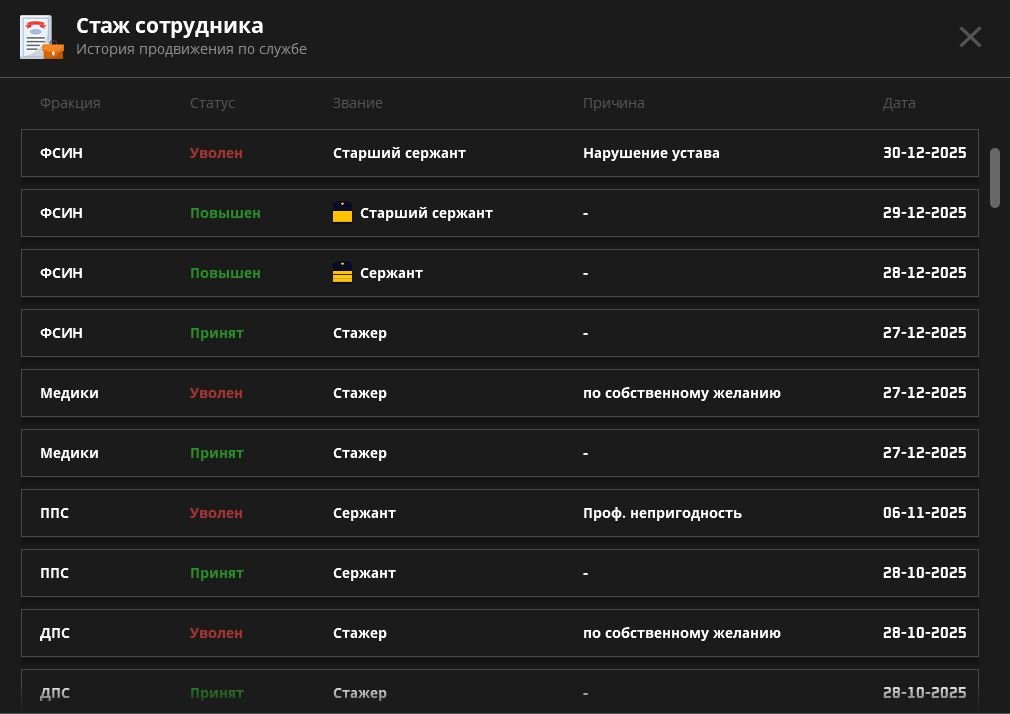Image resolution: width=1010 pixels, height=714 pixels.
Task: Click the Звание column header
Action: (x=357, y=103)
